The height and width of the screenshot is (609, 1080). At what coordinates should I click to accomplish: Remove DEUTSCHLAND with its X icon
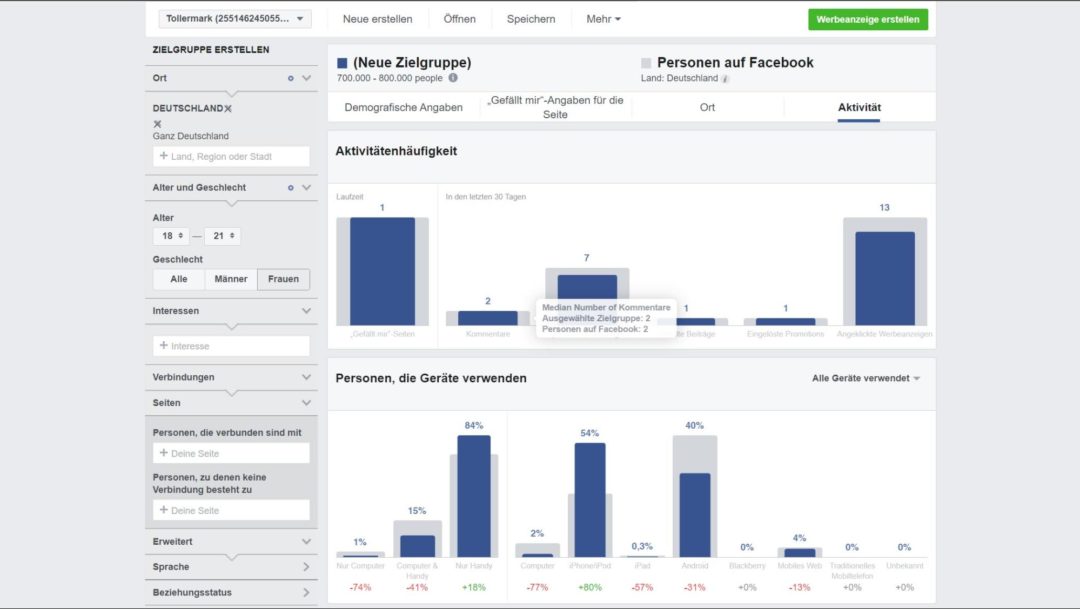228,109
